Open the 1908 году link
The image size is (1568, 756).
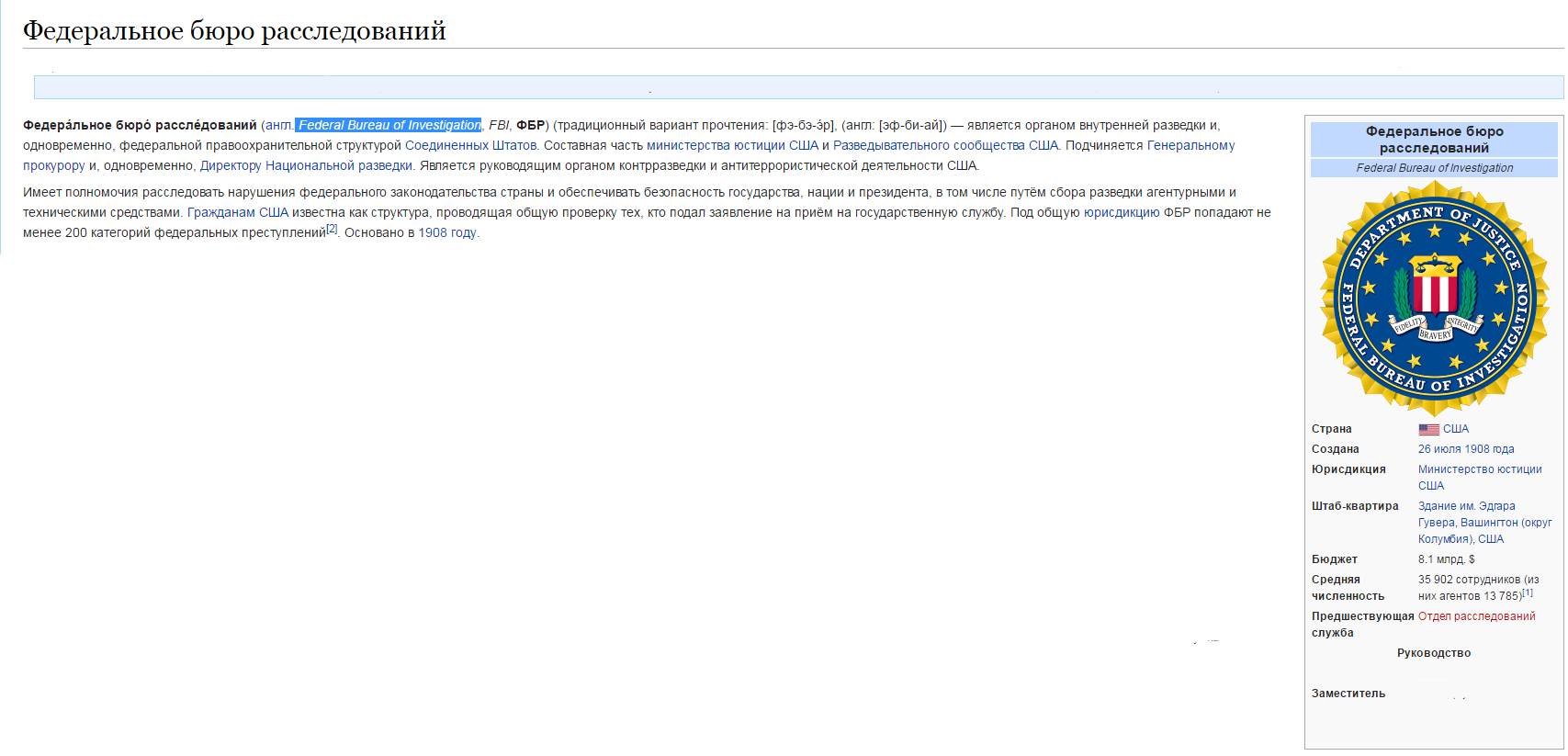point(447,233)
